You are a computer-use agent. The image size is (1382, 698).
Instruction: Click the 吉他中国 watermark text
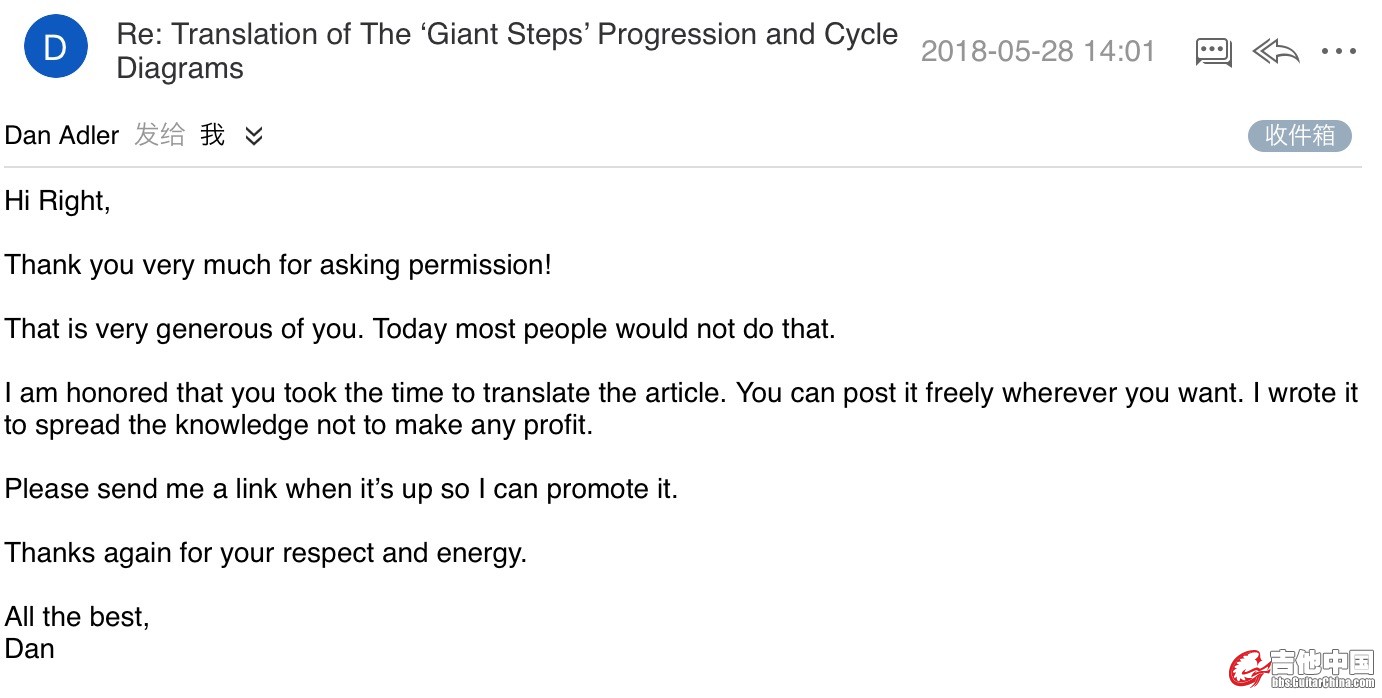pos(1322,662)
